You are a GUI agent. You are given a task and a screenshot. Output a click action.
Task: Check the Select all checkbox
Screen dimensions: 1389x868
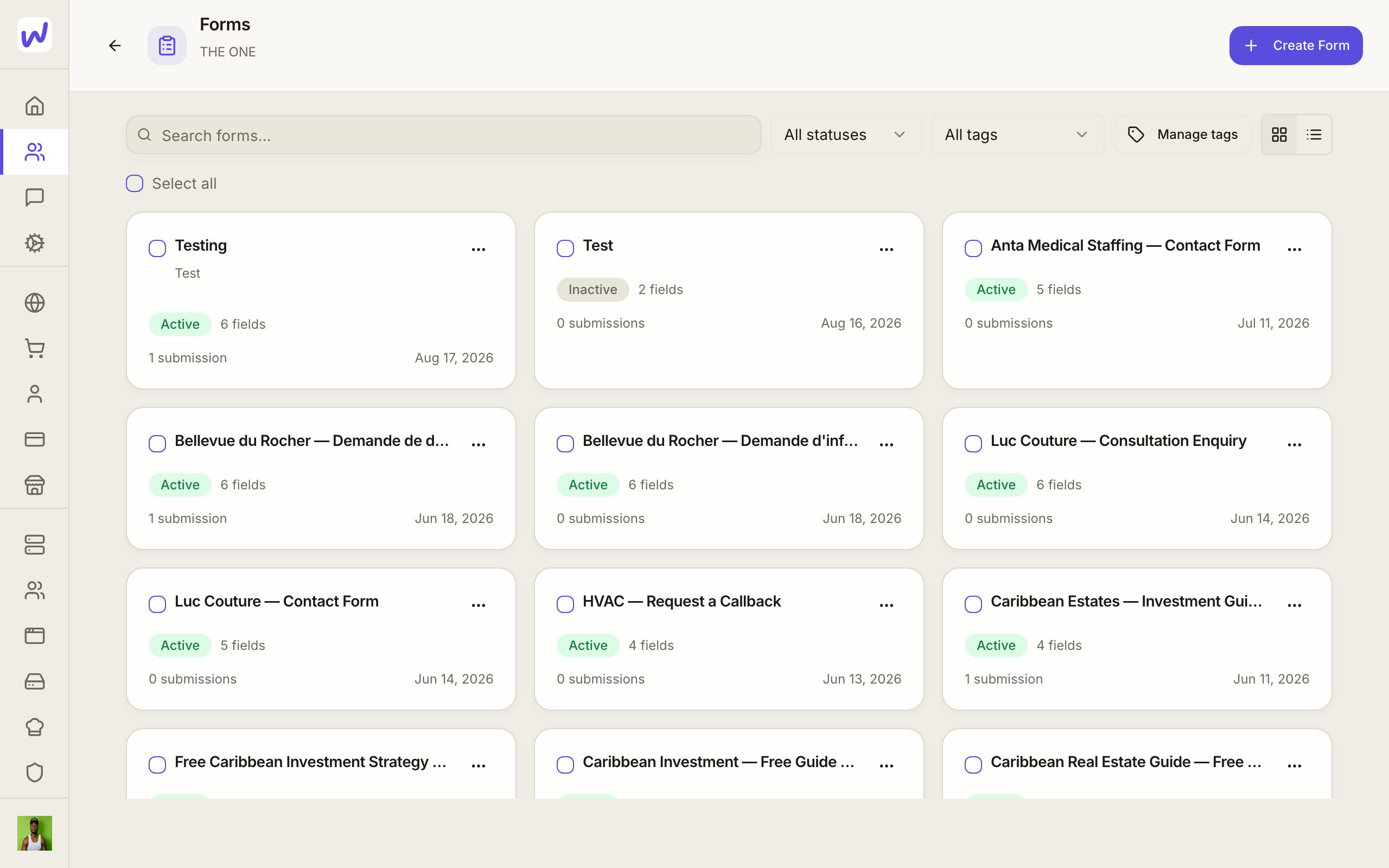pyautogui.click(x=135, y=184)
